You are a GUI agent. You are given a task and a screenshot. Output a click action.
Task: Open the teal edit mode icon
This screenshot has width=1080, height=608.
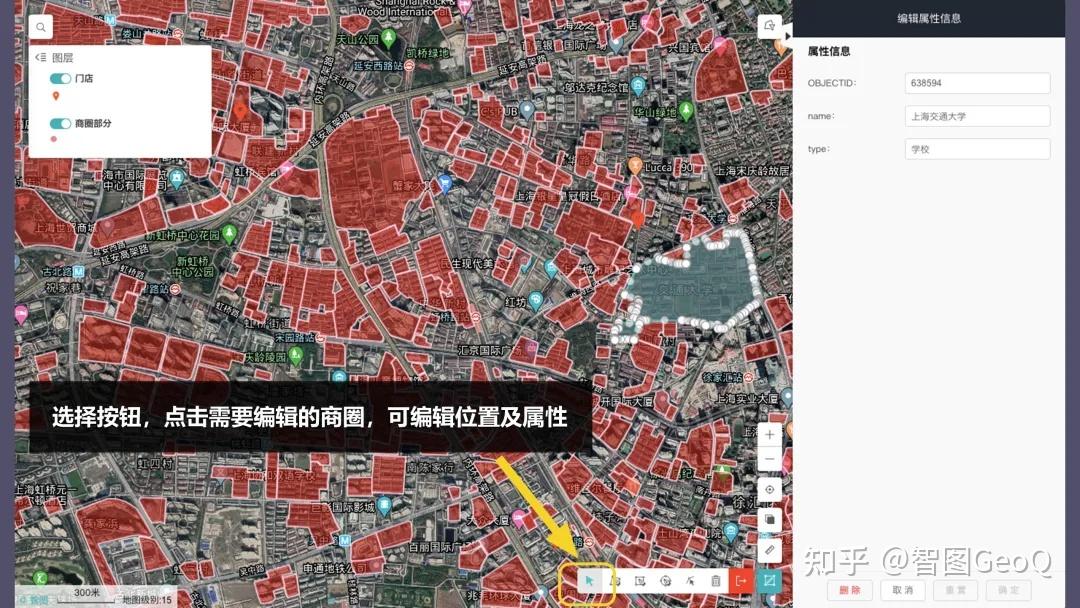click(x=770, y=581)
